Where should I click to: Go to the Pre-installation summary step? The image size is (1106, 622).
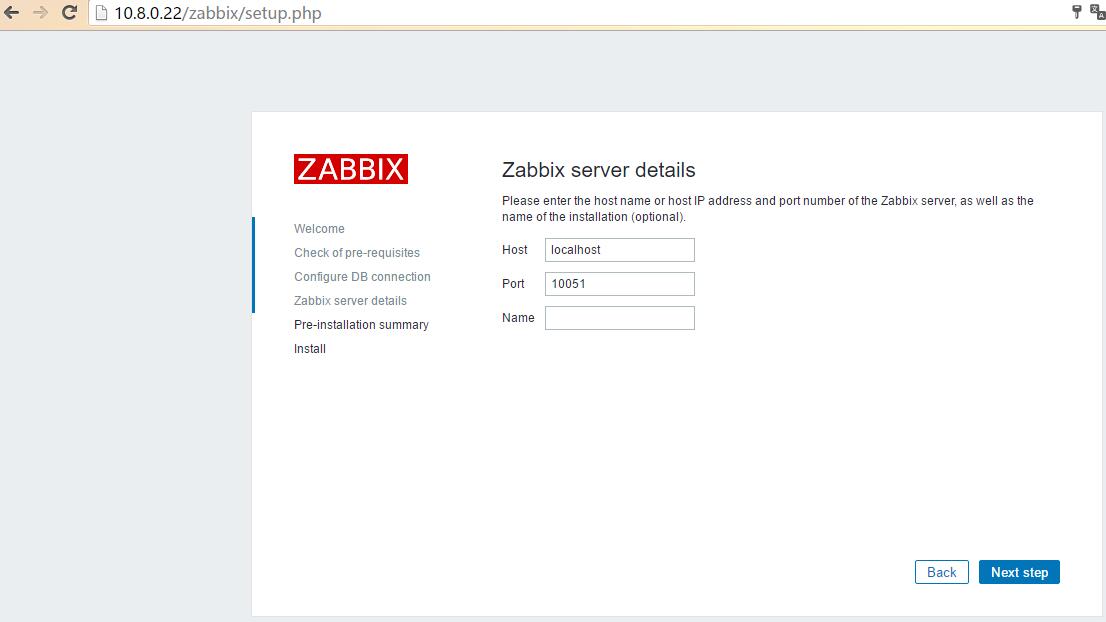(x=361, y=324)
